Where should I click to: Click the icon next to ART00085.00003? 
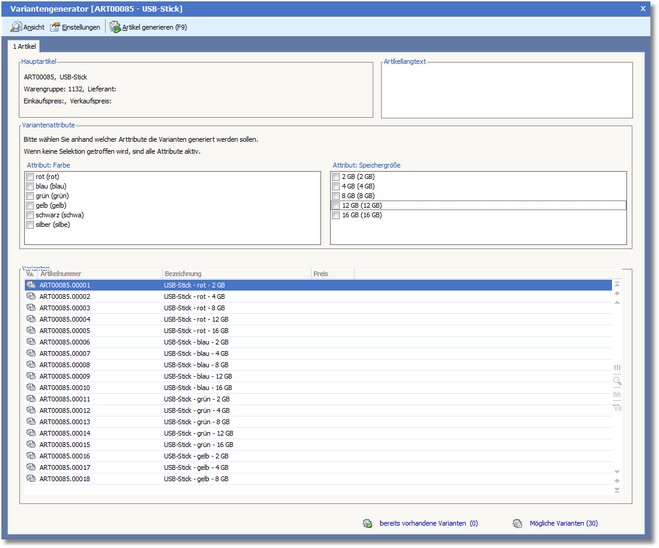tap(32, 308)
